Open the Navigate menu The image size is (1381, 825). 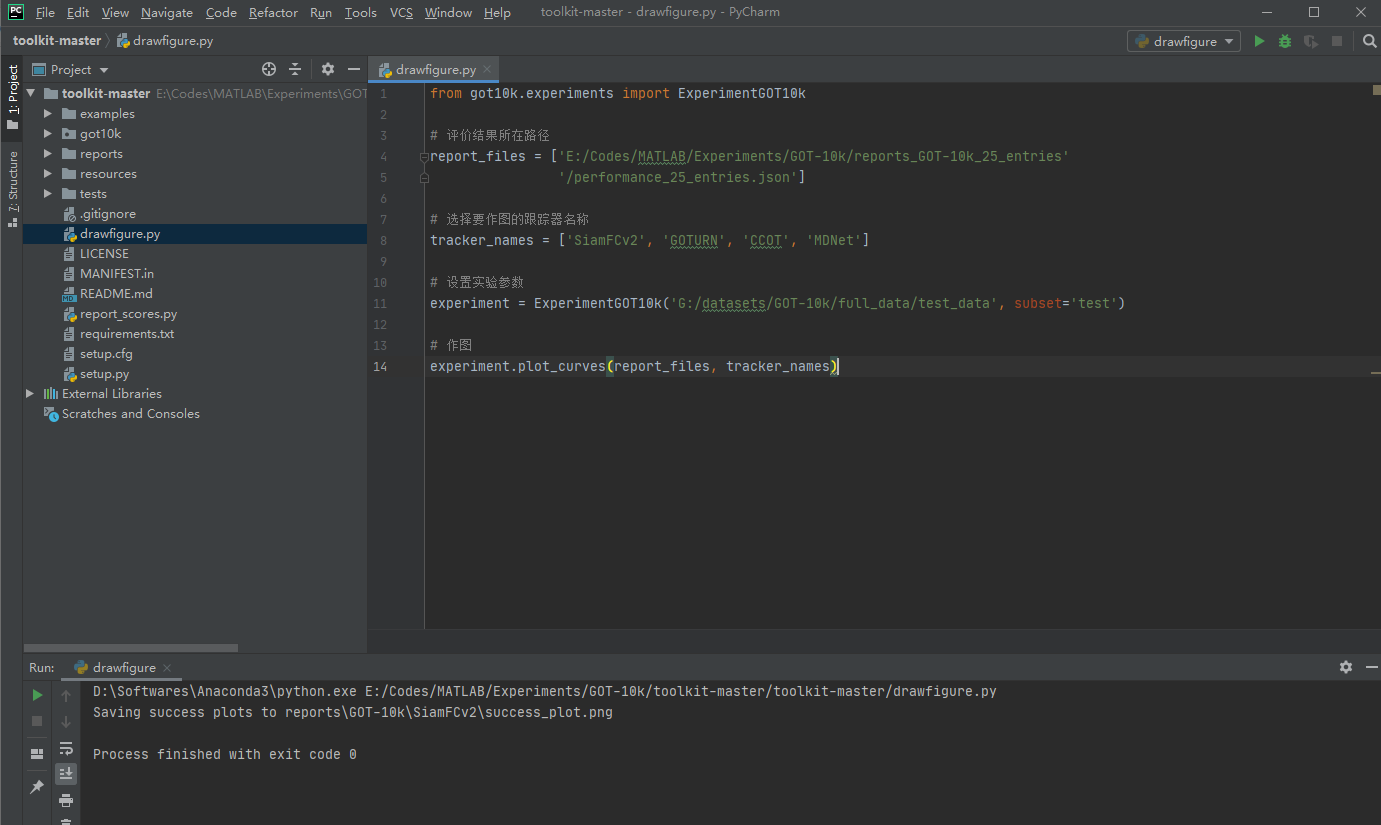click(167, 12)
